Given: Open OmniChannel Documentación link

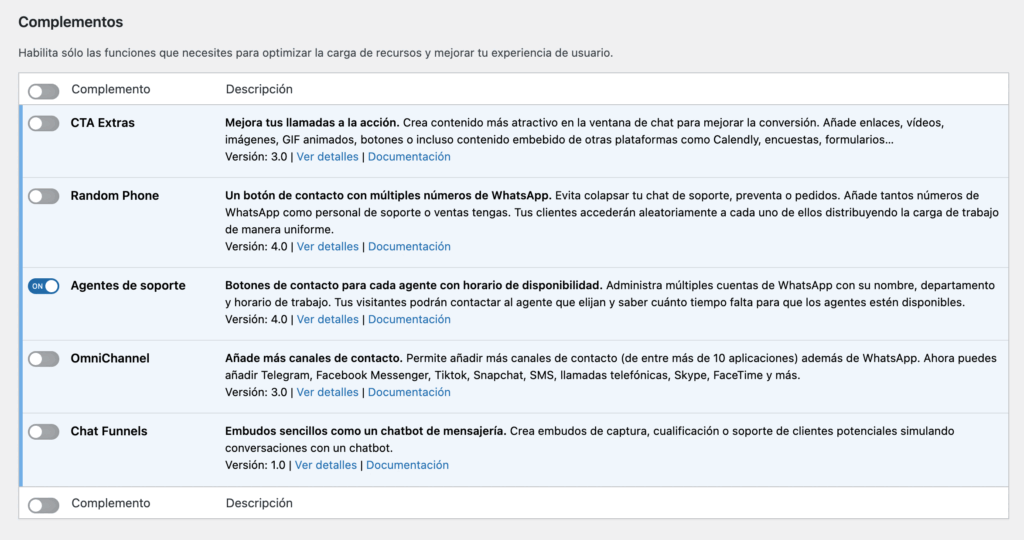Looking at the screenshot, I should [409, 393].
